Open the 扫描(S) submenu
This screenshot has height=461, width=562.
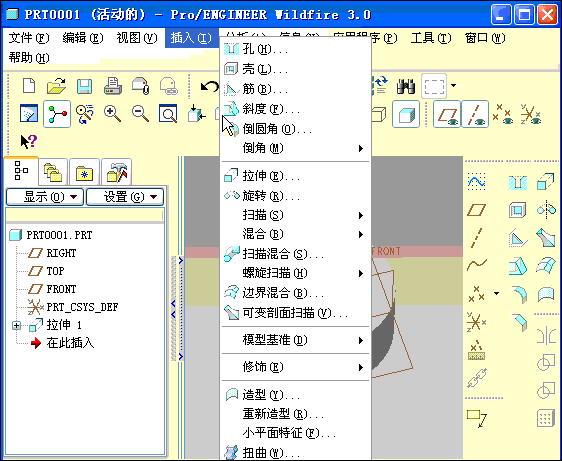click(x=295, y=215)
